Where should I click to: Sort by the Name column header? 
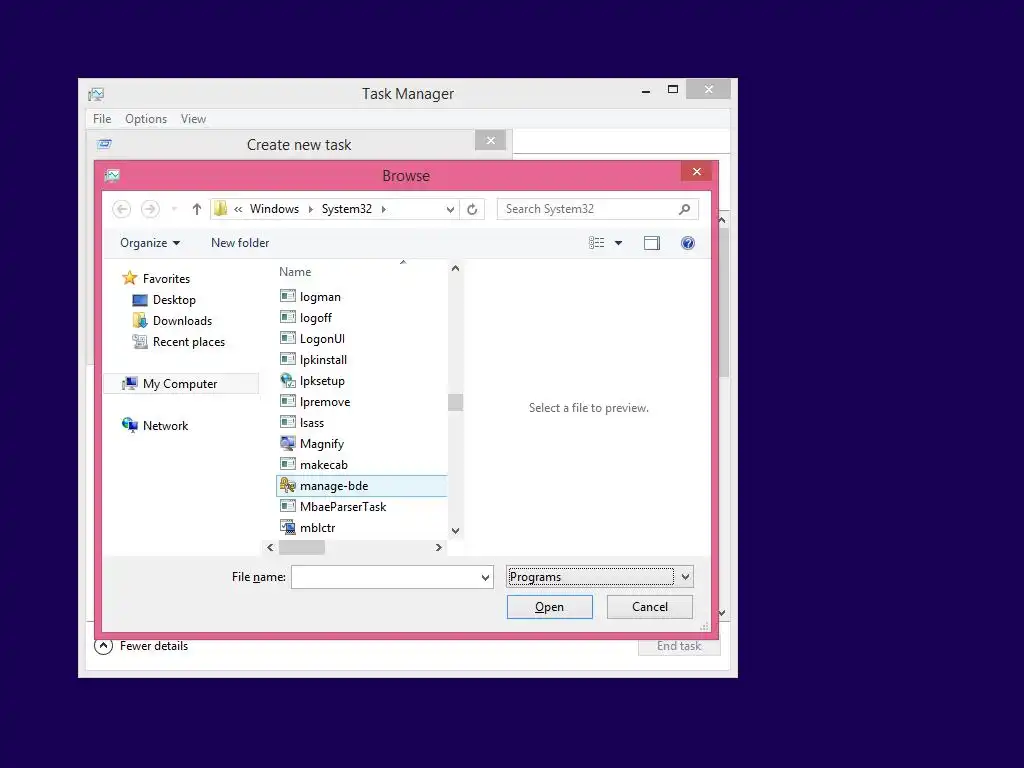pos(295,272)
